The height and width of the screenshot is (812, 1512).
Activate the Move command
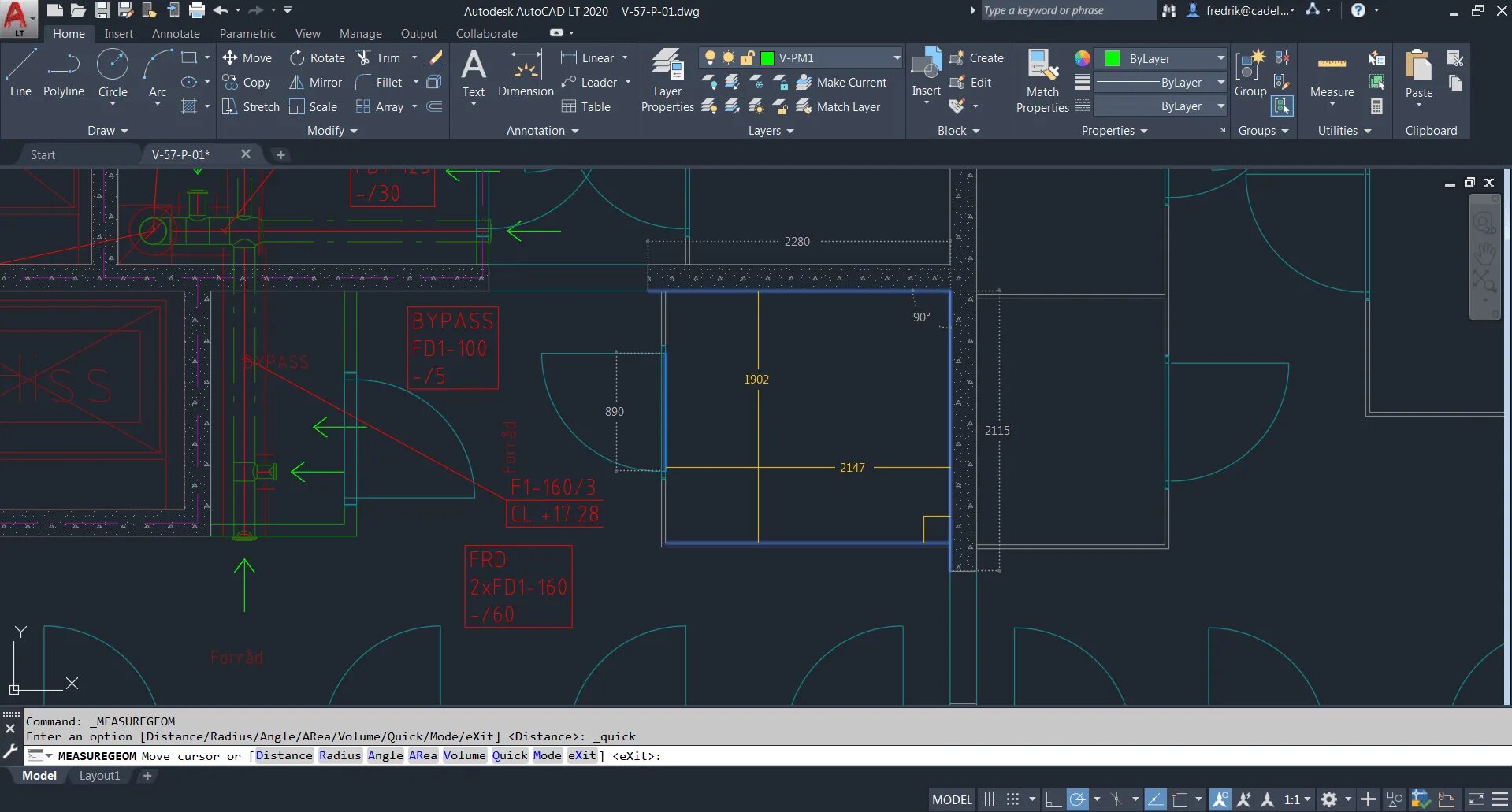pos(247,57)
